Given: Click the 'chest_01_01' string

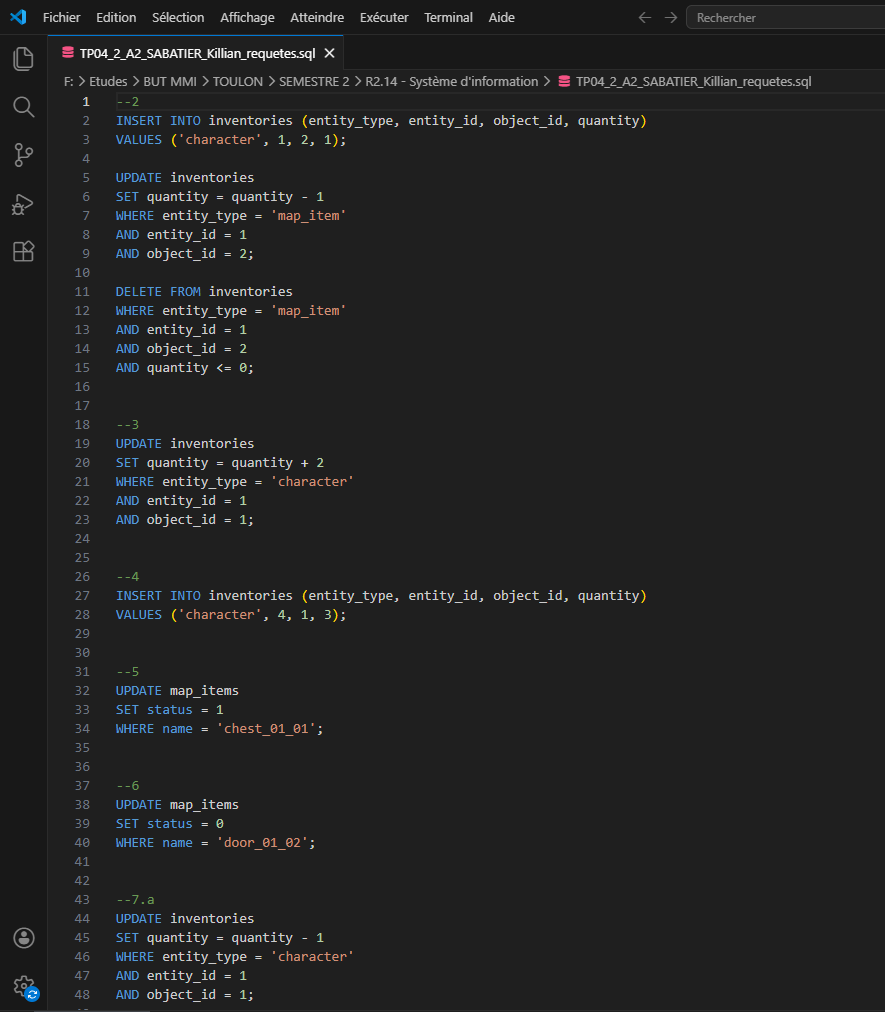Looking at the screenshot, I should tap(266, 729).
